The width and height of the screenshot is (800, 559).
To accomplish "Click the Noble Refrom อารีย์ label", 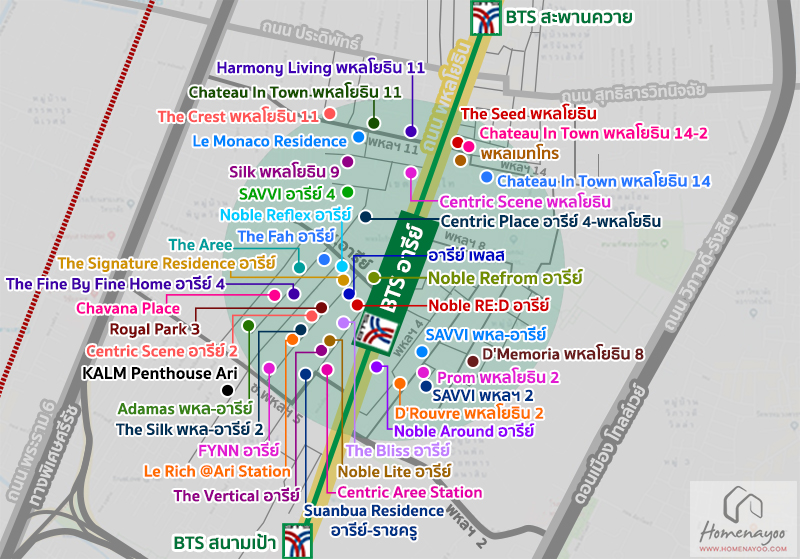I will click(x=505, y=278).
